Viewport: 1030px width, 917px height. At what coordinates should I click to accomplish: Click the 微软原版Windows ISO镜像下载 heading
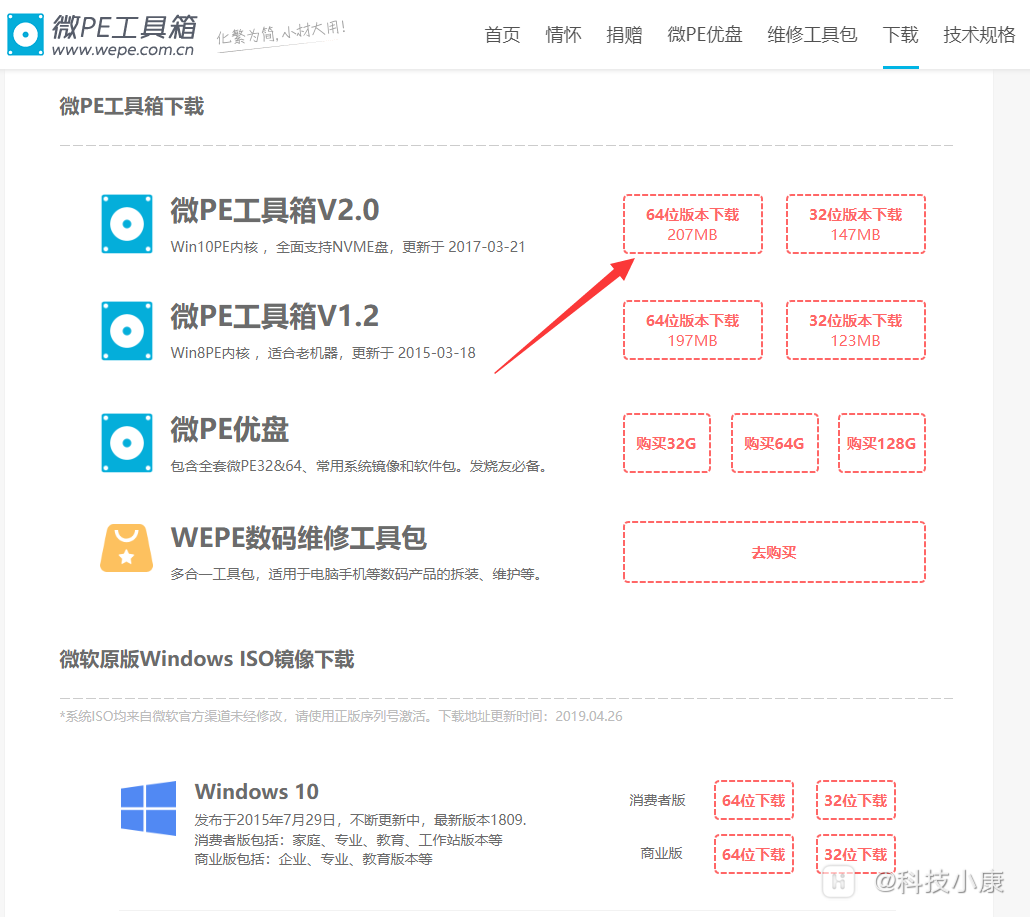207,659
